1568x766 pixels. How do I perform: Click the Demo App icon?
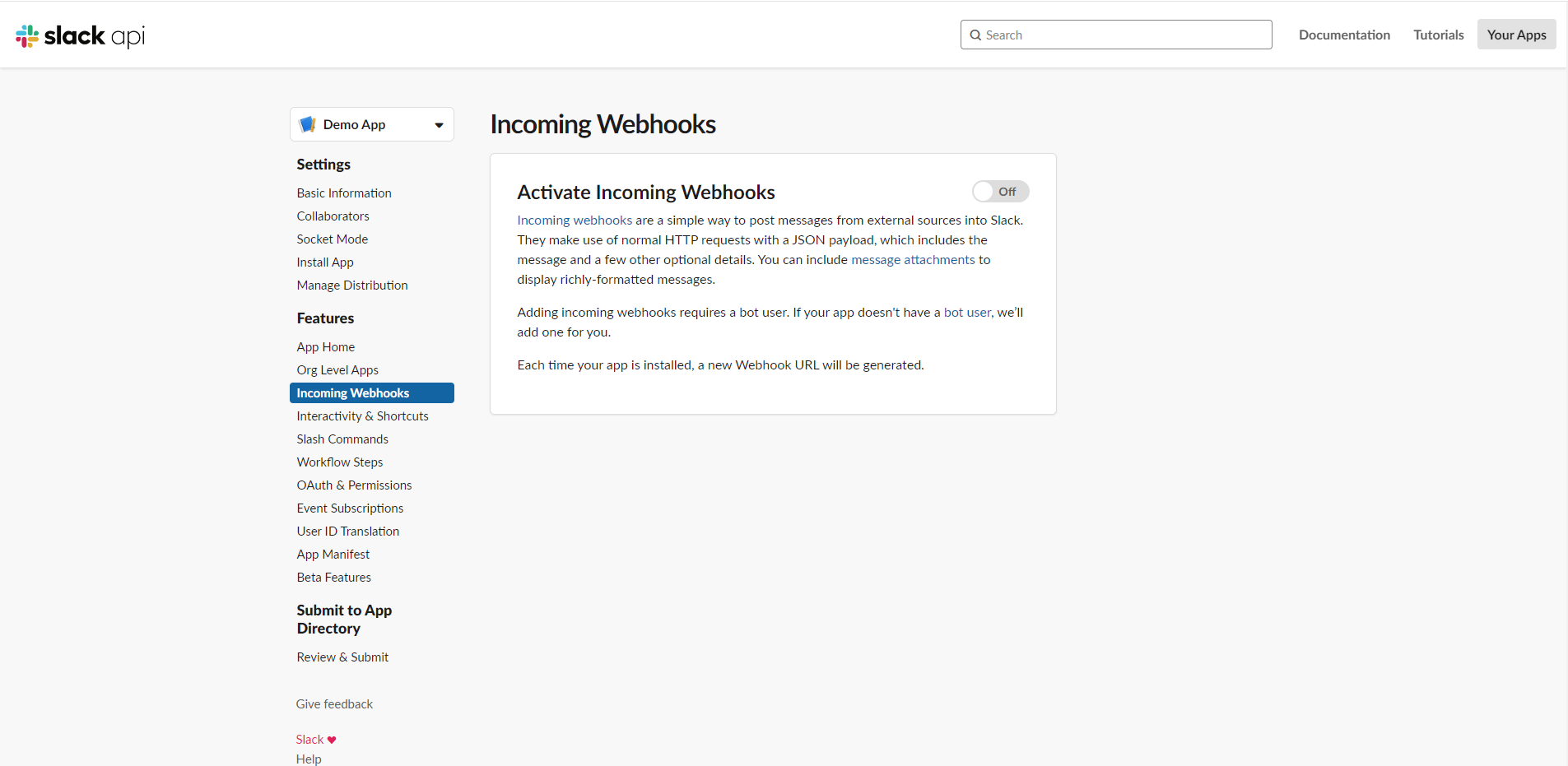[308, 124]
